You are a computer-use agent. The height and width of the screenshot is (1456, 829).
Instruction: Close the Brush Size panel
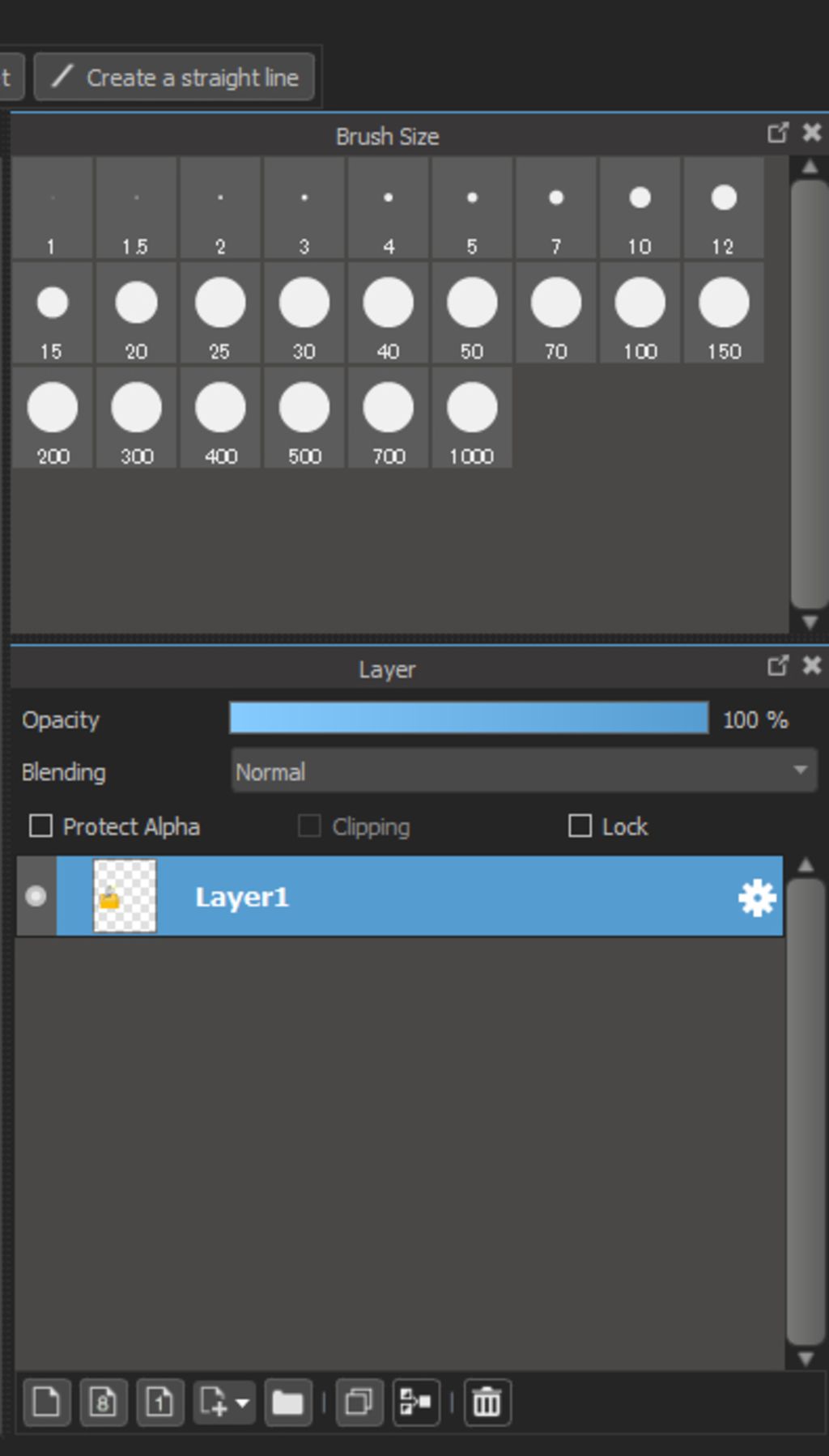(811, 133)
